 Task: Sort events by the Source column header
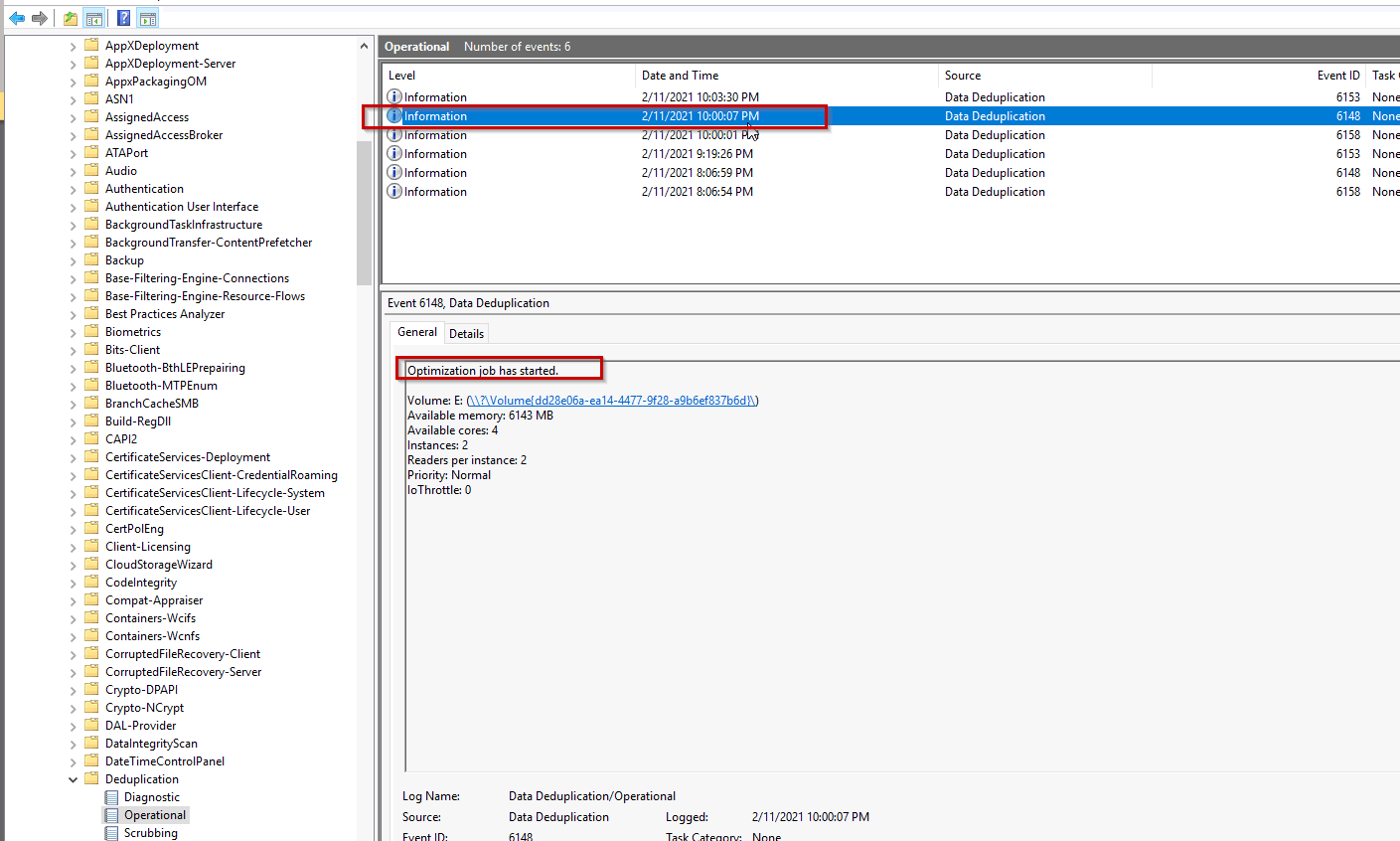coord(1045,76)
